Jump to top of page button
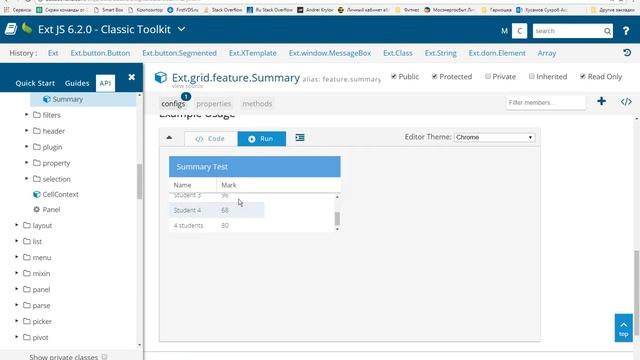This screenshot has width=640, height=360. pyautogui.click(x=624, y=328)
